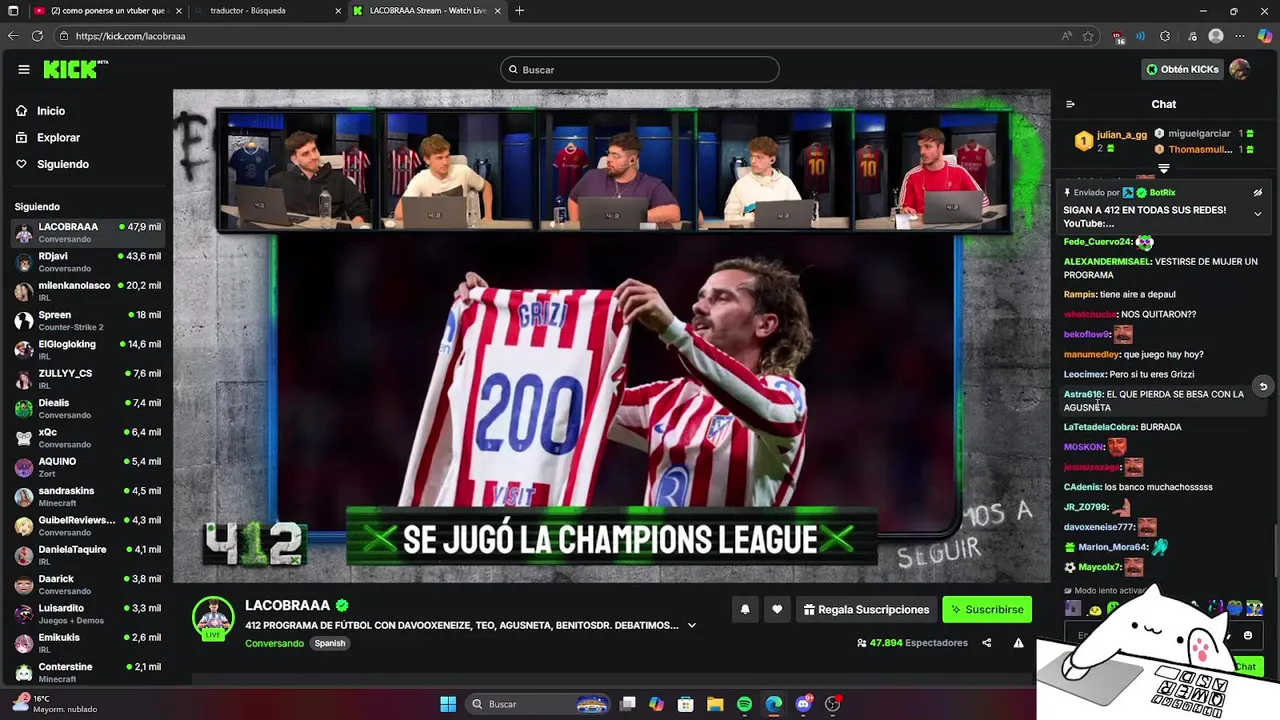This screenshot has width=1280, height=720.
Task: Click miguelgarciar in the leaderboard
Action: pos(1199,134)
